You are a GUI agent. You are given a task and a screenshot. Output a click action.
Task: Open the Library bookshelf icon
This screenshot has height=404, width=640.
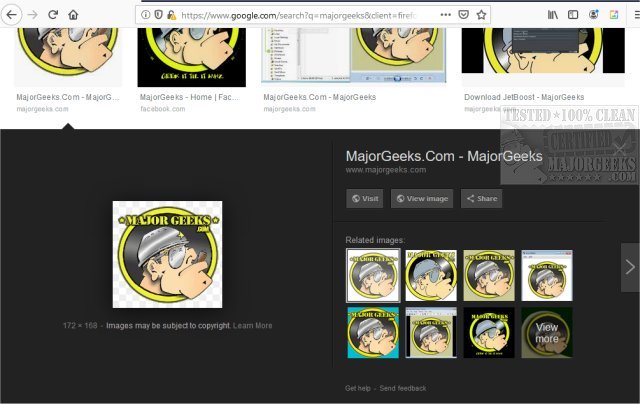click(x=553, y=15)
